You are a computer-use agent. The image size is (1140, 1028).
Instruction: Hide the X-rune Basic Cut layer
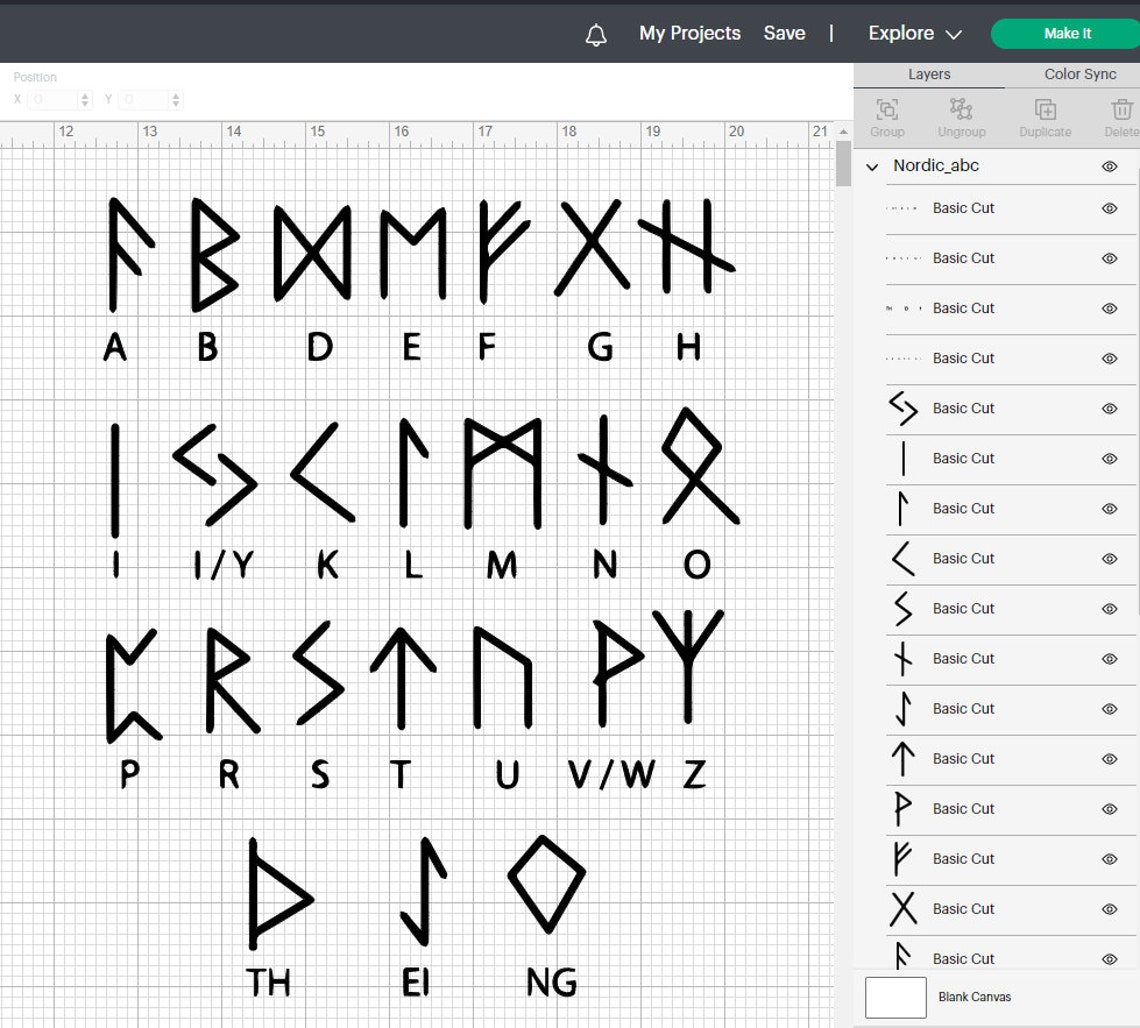(1109, 909)
